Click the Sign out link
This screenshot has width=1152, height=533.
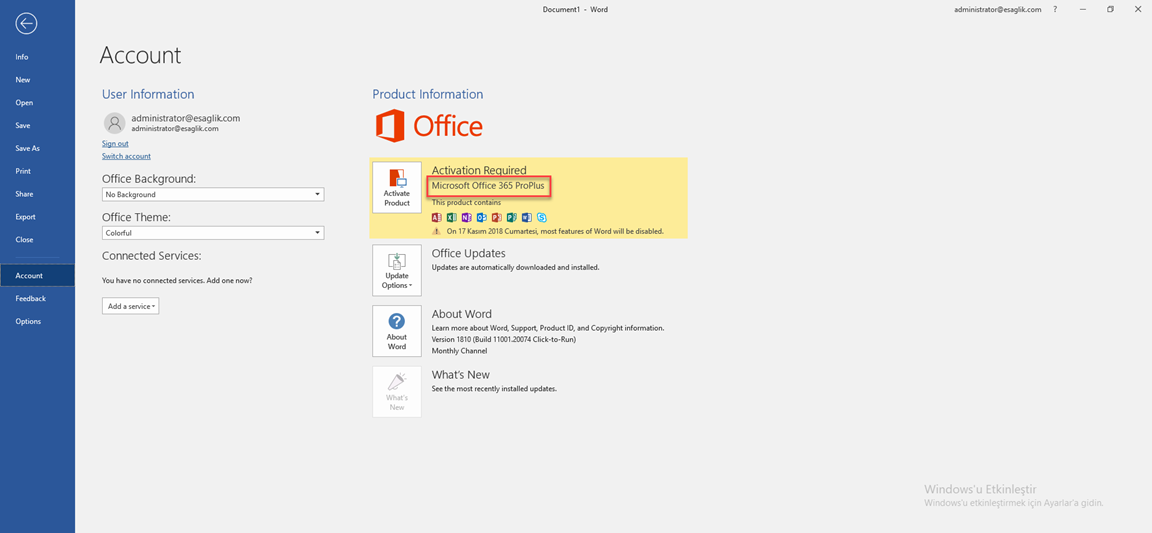(115, 143)
